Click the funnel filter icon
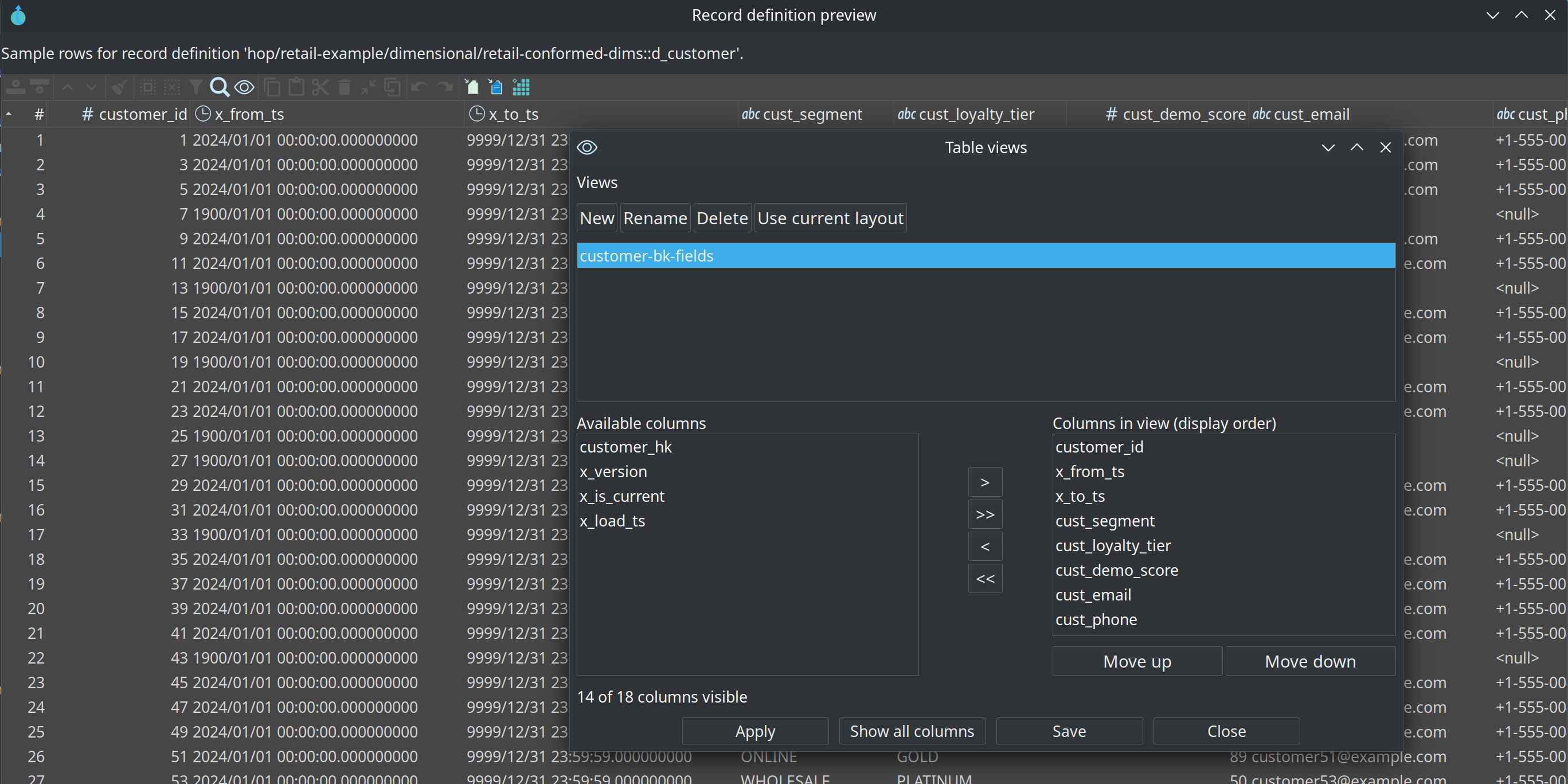This screenshot has width=1568, height=784. coord(195,87)
